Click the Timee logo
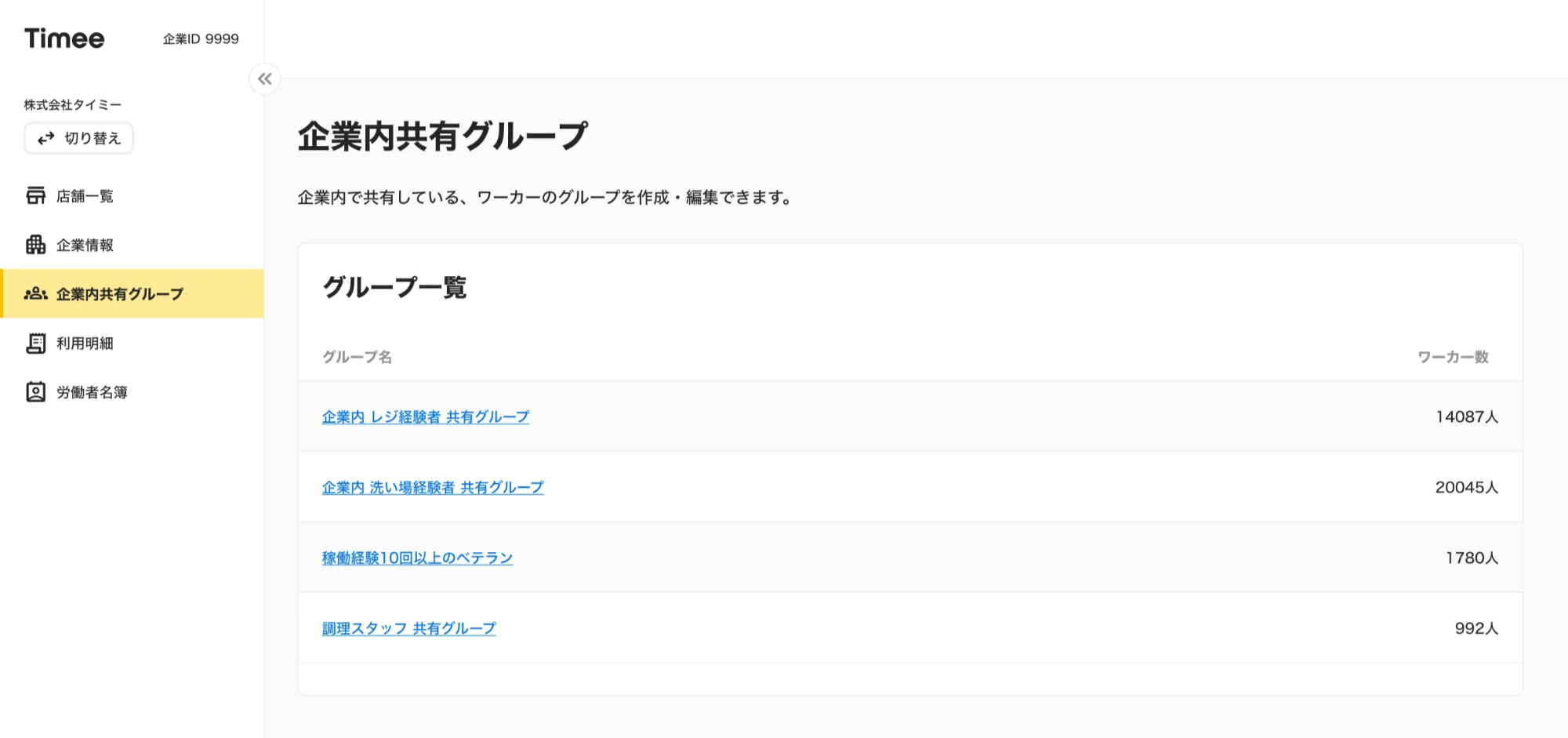Screen dimensions: 1568x738 click(x=64, y=38)
